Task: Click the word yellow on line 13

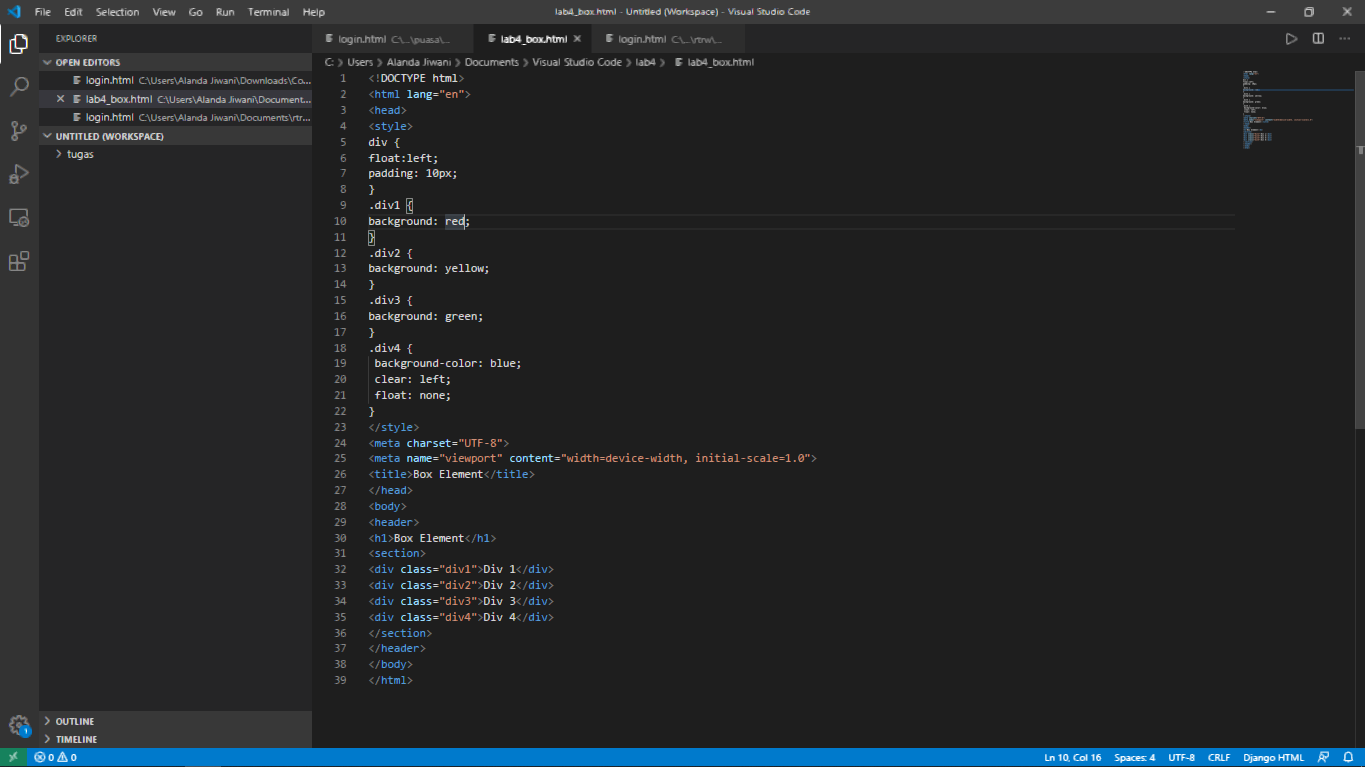Action: point(464,268)
